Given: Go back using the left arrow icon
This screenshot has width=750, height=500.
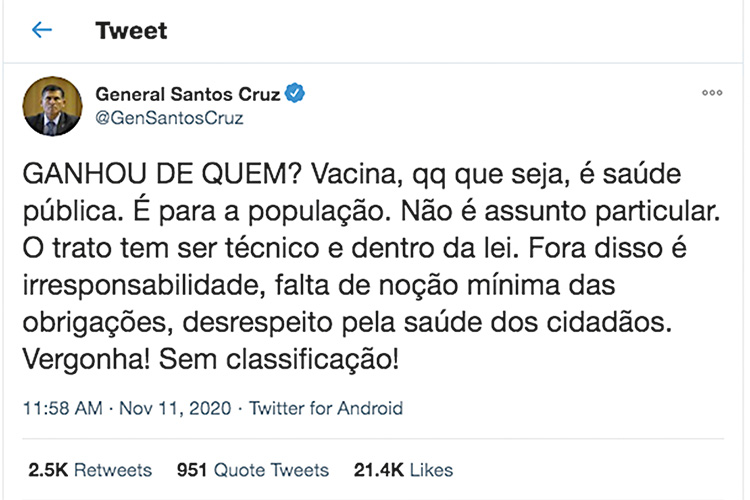Looking at the screenshot, I should pyautogui.click(x=42, y=30).
